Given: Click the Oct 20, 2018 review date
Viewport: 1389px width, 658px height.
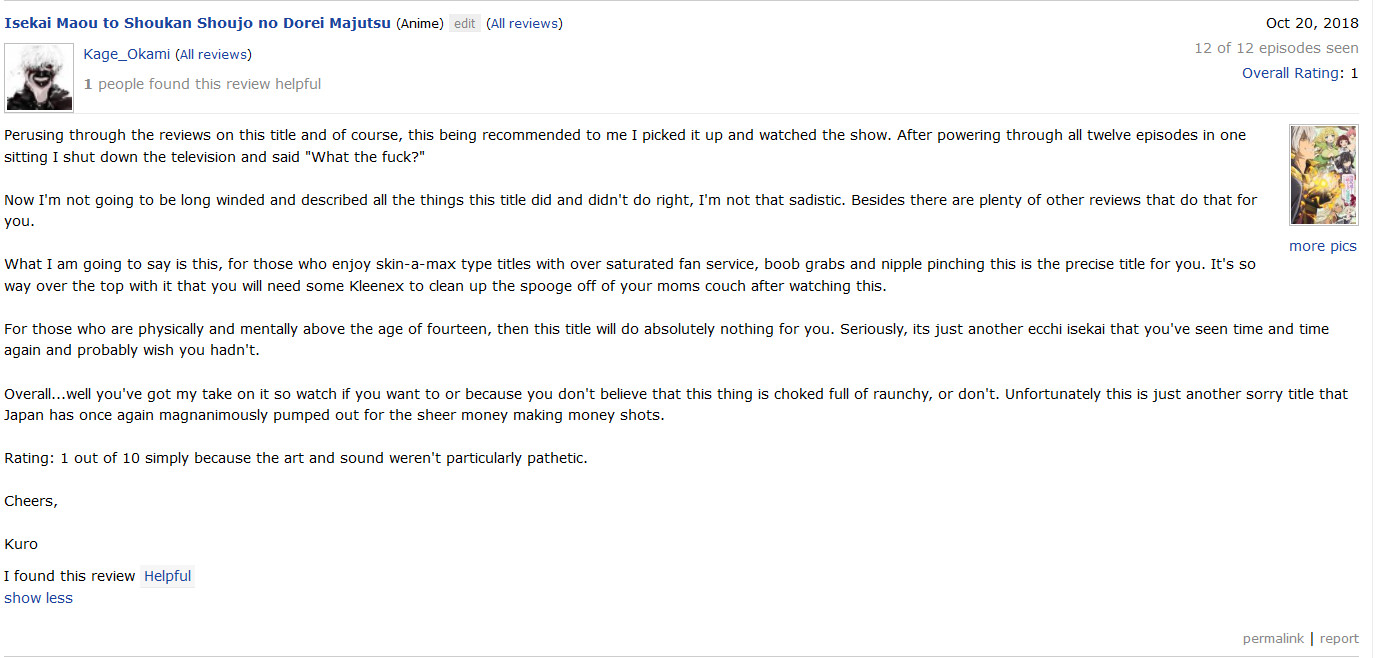Looking at the screenshot, I should pos(1312,23).
